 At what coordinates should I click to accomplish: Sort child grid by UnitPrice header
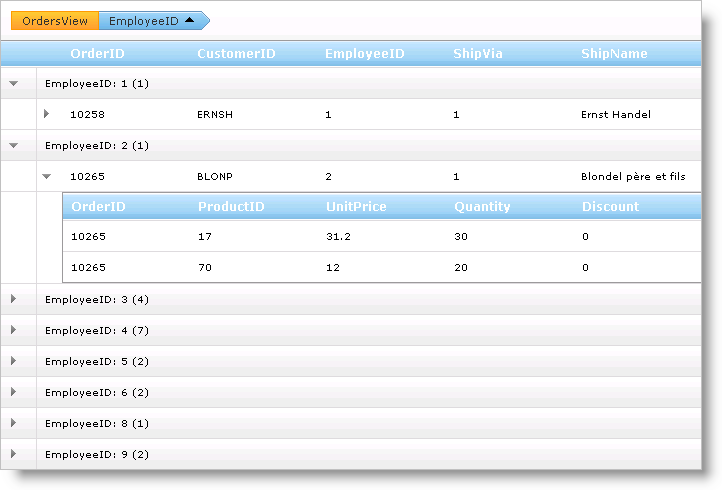[x=356, y=207]
